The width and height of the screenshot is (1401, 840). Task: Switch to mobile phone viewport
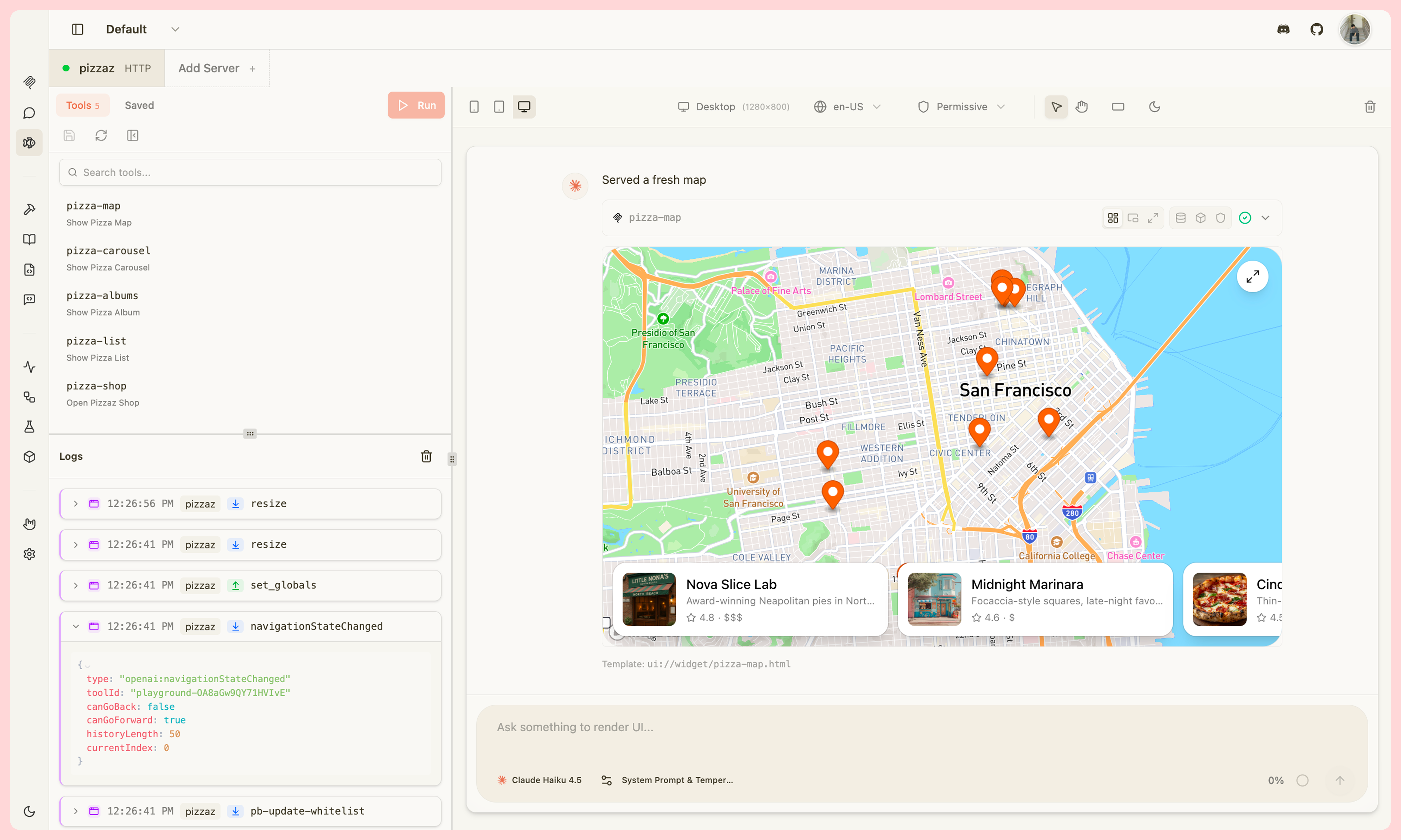pyautogui.click(x=474, y=107)
